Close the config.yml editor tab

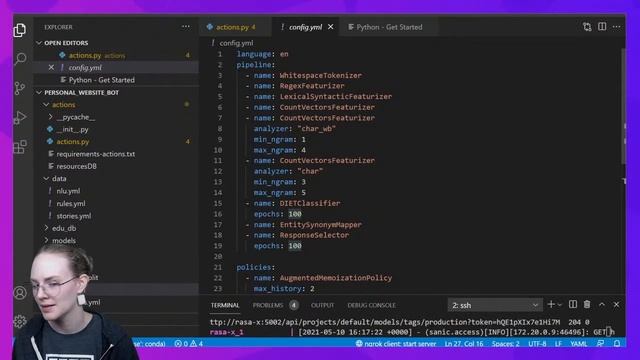pos(331,27)
